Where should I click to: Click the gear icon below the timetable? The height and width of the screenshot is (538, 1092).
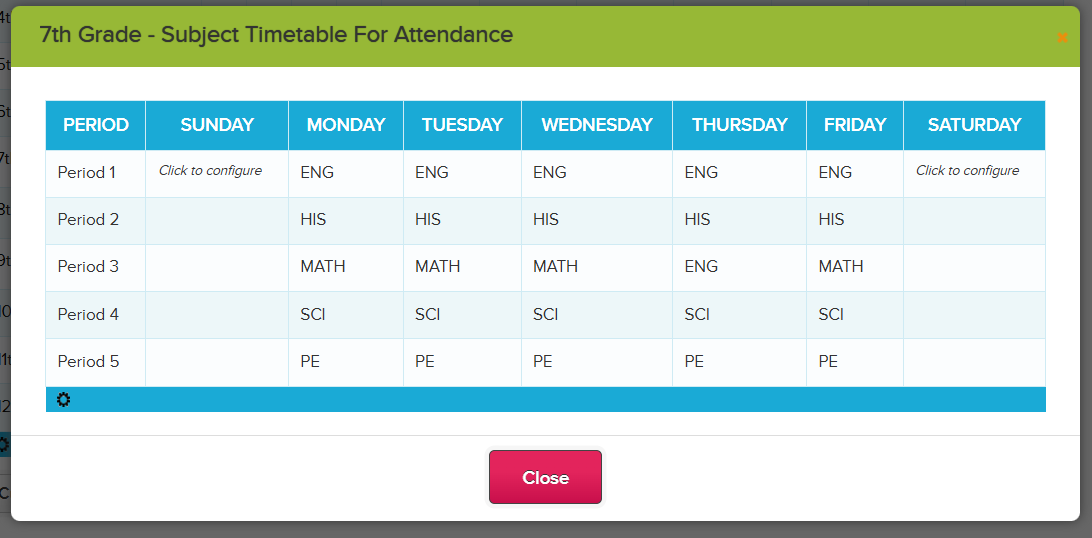coord(63,399)
